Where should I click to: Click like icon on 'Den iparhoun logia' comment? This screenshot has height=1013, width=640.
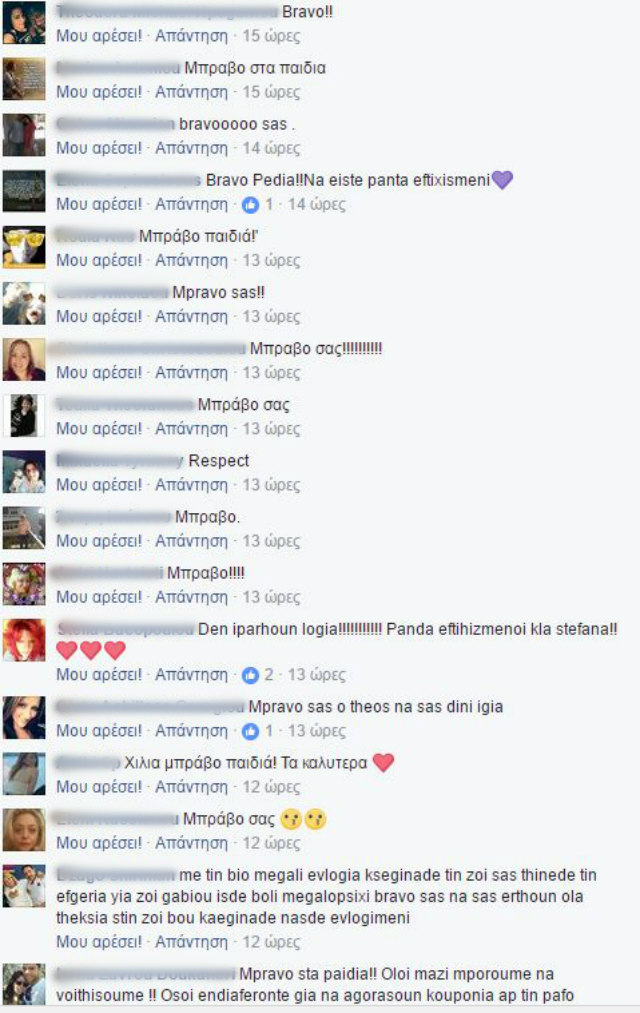pyautogui.click(x=250, y=675)
